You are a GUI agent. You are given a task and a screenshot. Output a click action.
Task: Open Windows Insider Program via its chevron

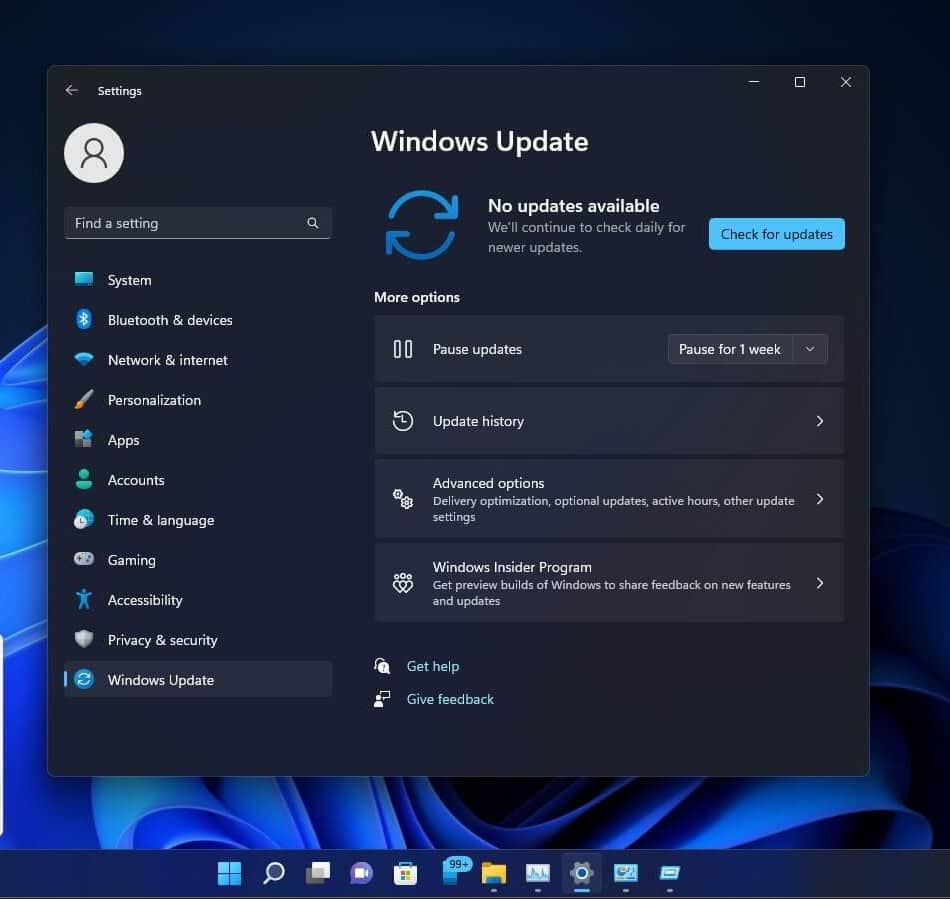coord(820,583)
